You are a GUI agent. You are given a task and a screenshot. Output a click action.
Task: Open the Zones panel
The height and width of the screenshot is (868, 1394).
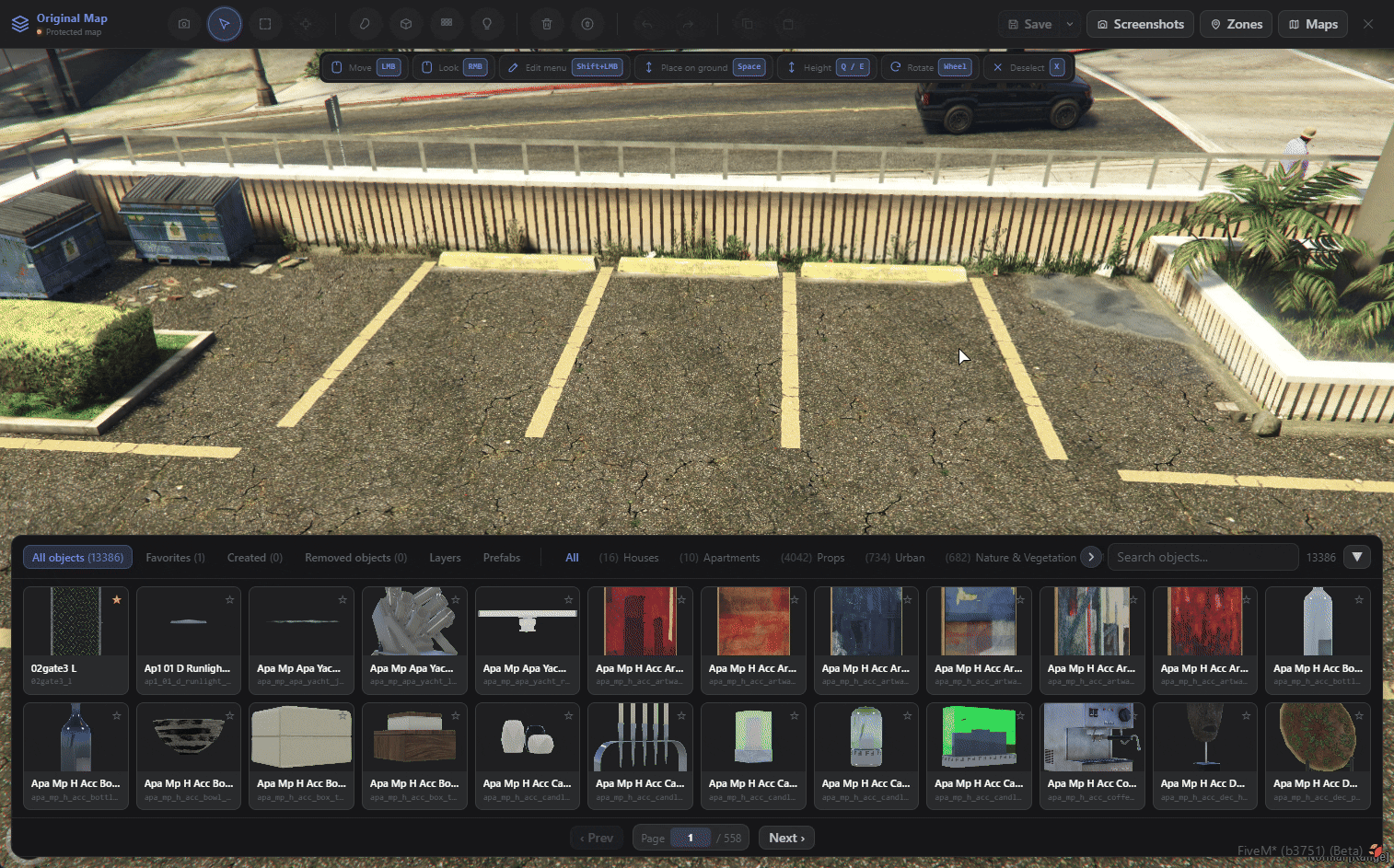point(1237,24)
